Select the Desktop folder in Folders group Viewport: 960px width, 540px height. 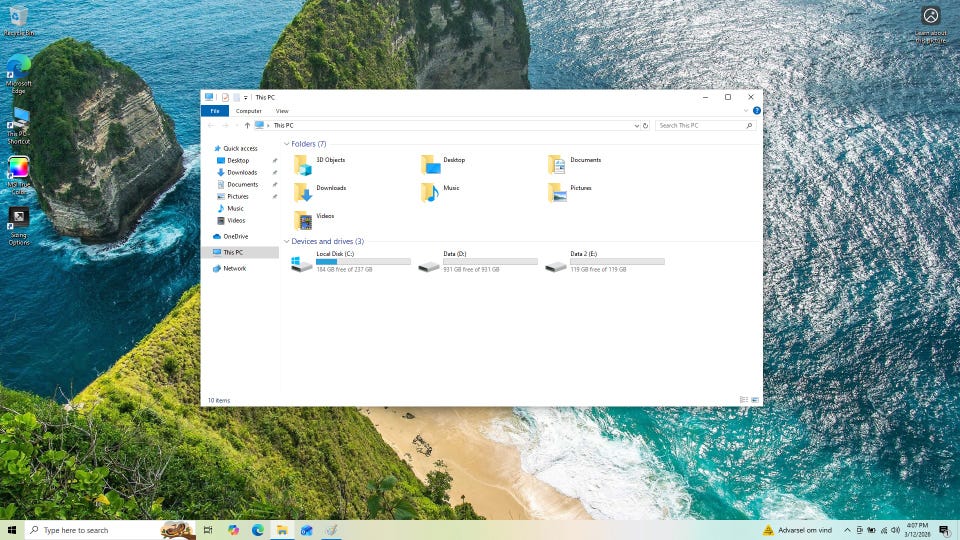coord(444,165)
